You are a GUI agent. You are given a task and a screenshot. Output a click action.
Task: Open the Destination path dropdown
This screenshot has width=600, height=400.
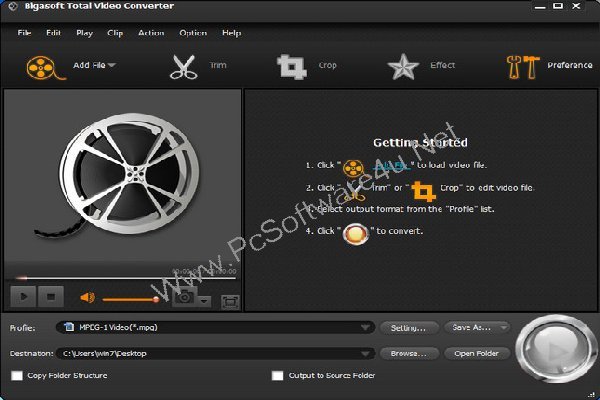[x=365, y=354]
